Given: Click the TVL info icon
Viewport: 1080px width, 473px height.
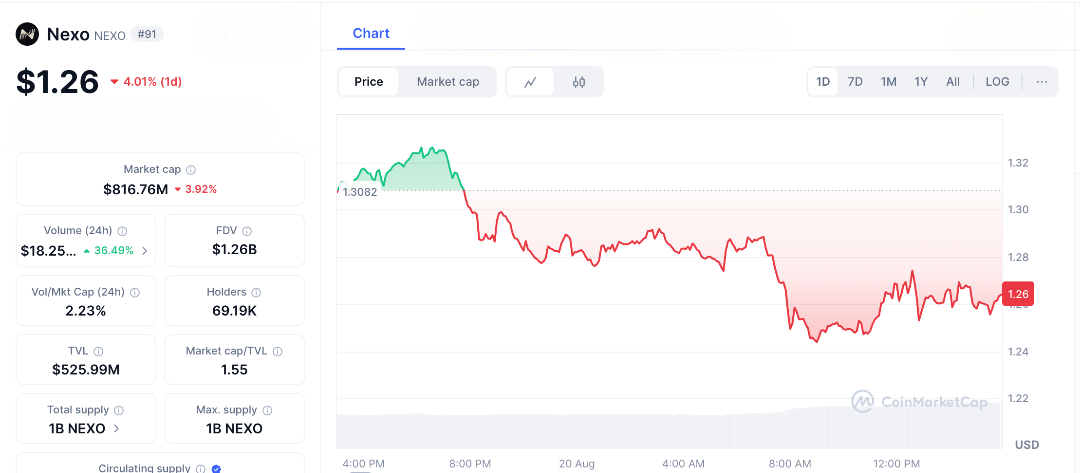Looking at the screenshot, I should coord(98,352).
